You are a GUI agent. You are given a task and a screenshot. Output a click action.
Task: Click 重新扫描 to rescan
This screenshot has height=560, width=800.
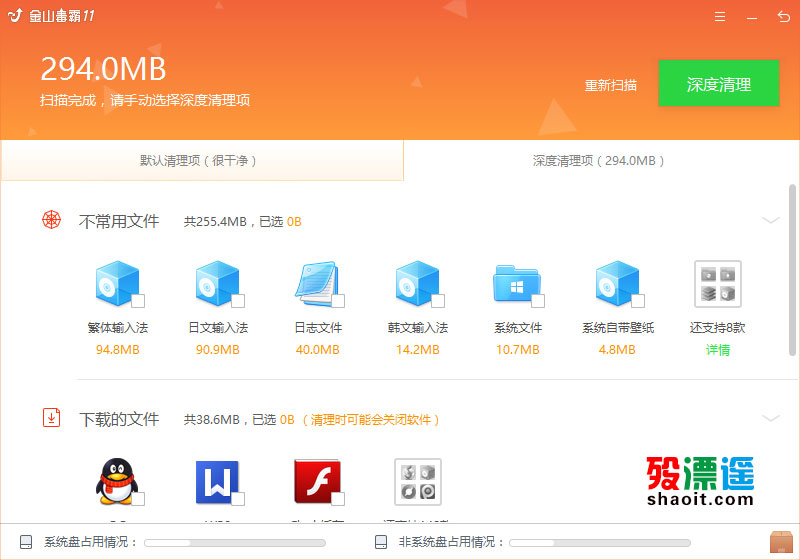coord(610,85)
